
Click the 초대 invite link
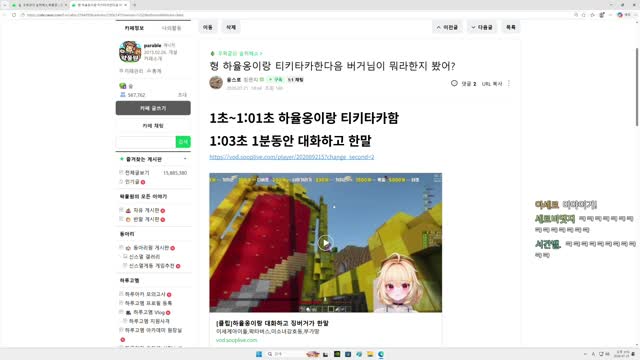click(182, 95)
